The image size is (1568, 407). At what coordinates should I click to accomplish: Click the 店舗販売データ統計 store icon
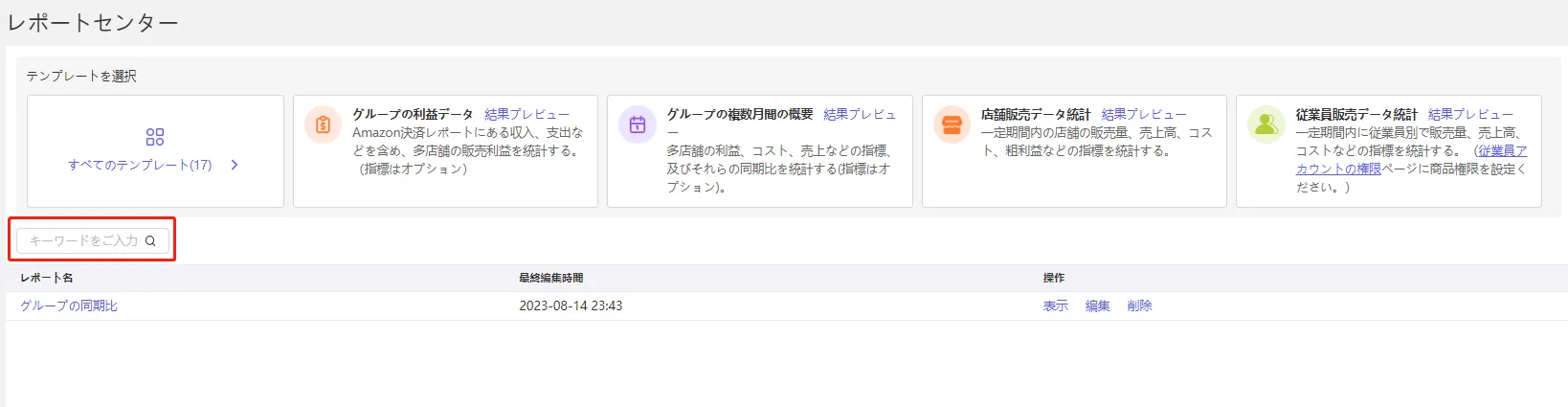tap(952, 124)
